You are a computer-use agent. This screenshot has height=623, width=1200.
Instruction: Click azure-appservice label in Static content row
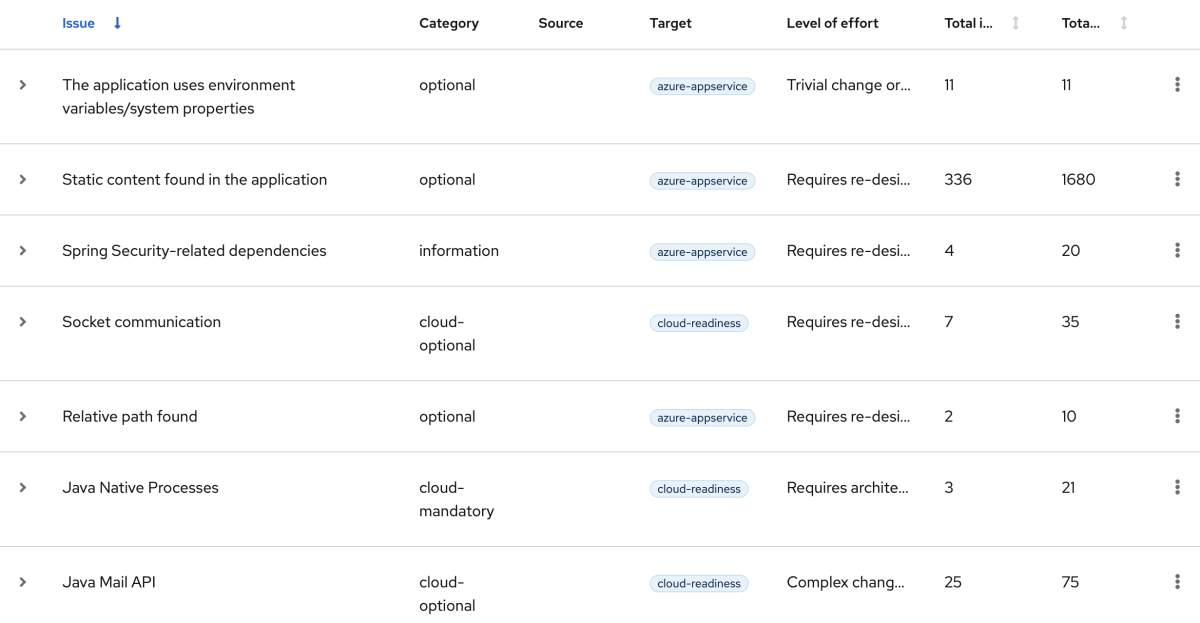click(702, 181)
